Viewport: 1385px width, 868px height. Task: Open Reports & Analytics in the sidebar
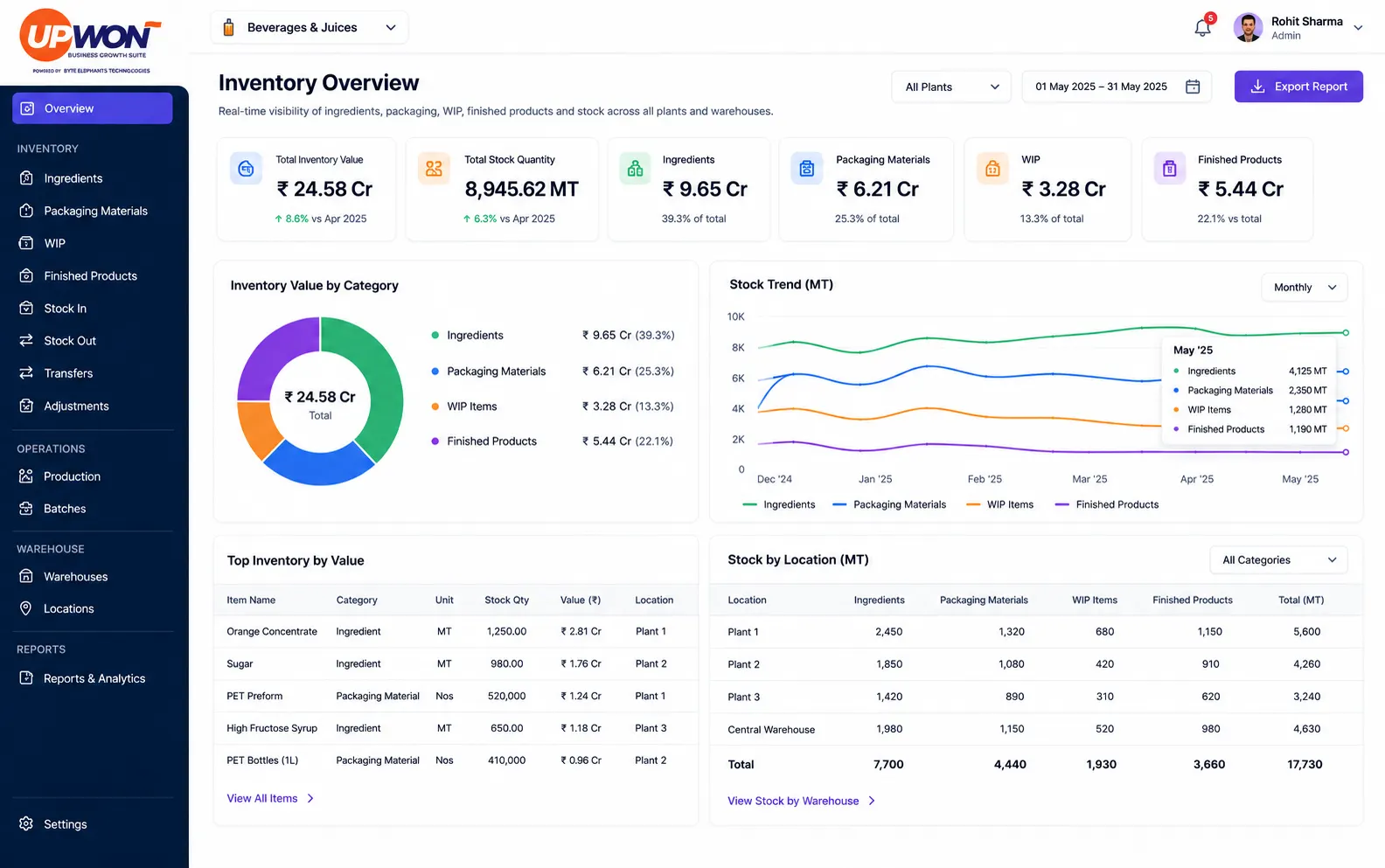(93, 678)
